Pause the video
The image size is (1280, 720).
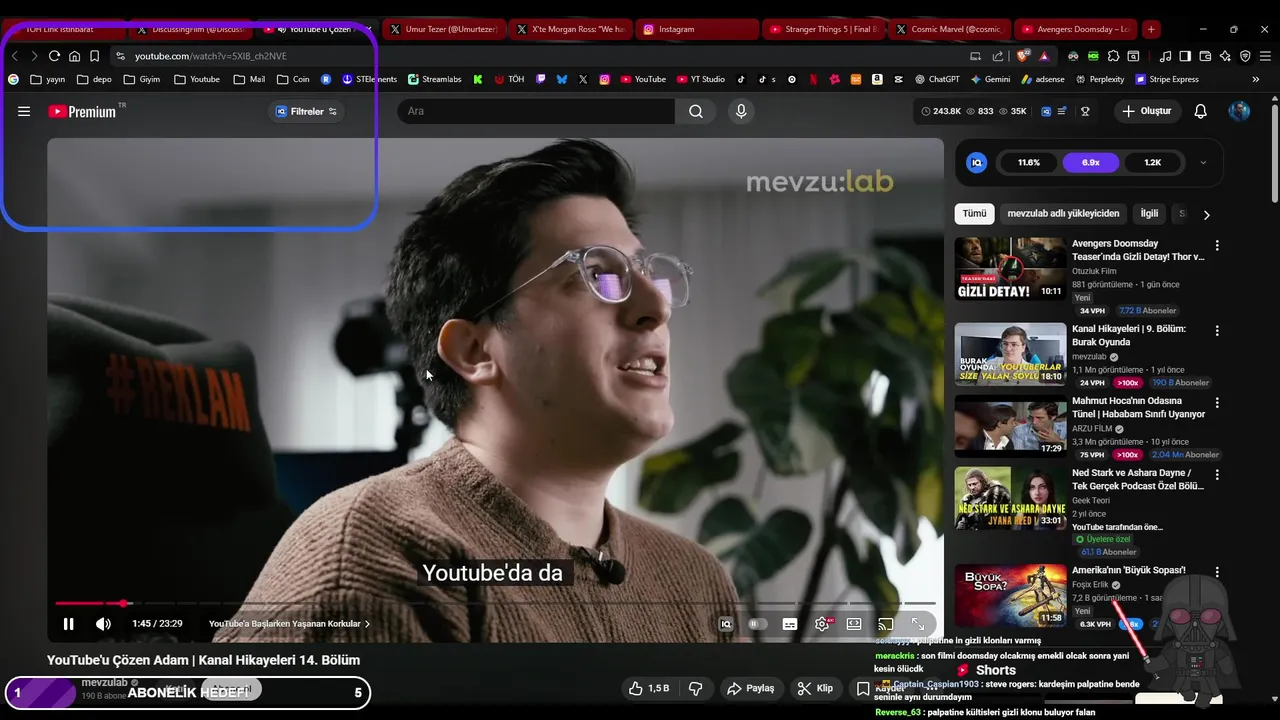(68, 624)
